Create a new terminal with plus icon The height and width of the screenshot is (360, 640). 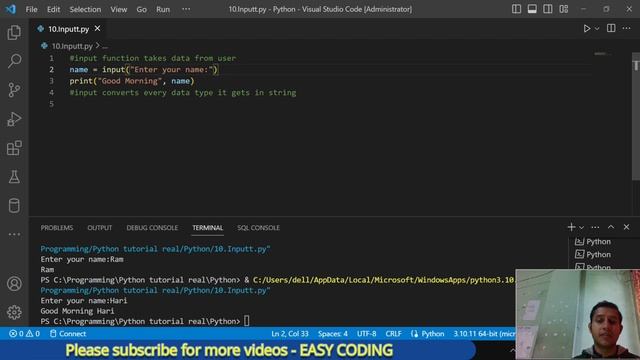[571, 227]
